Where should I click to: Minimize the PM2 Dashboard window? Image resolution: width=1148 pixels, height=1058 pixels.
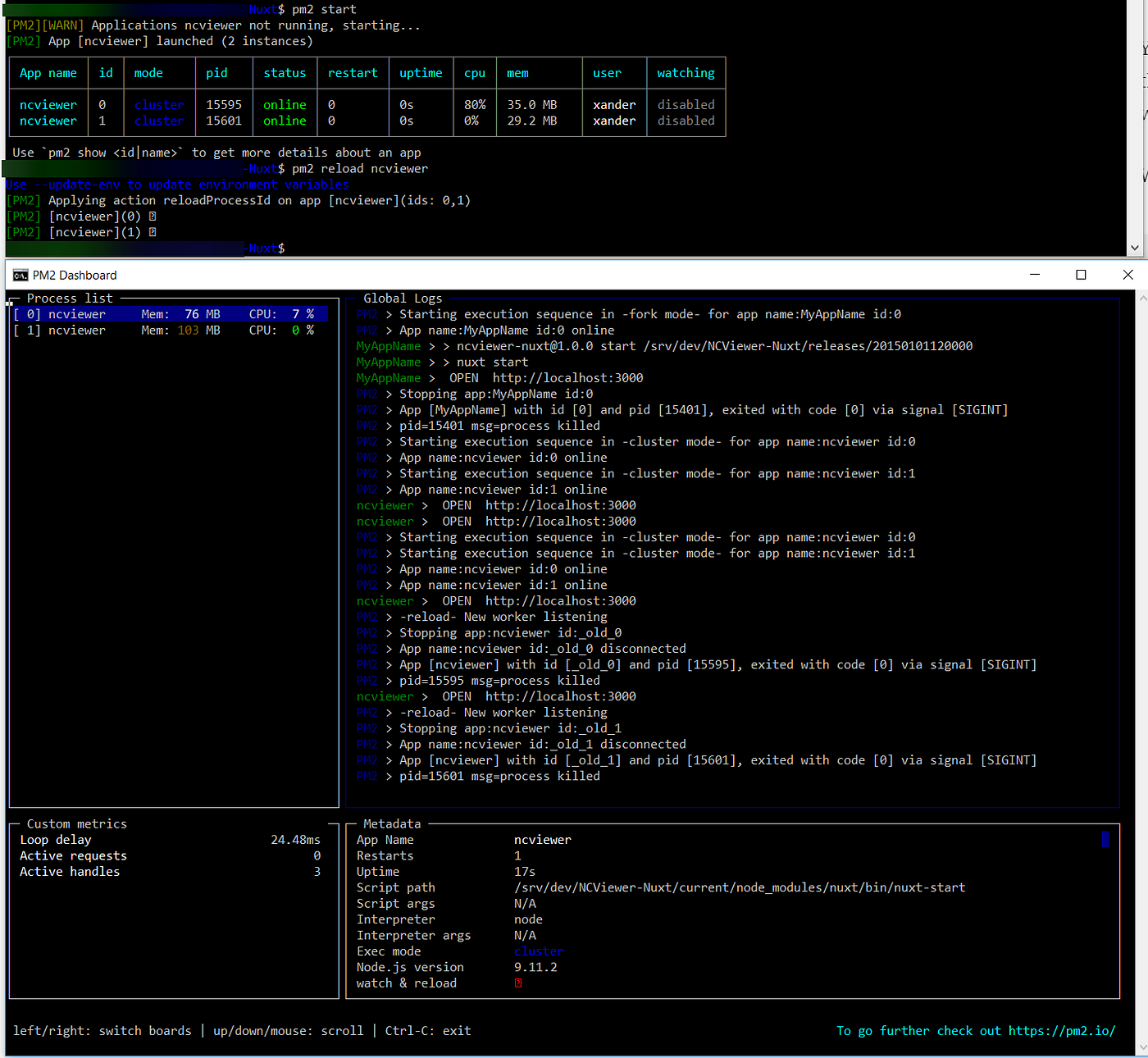point(1035,275)
